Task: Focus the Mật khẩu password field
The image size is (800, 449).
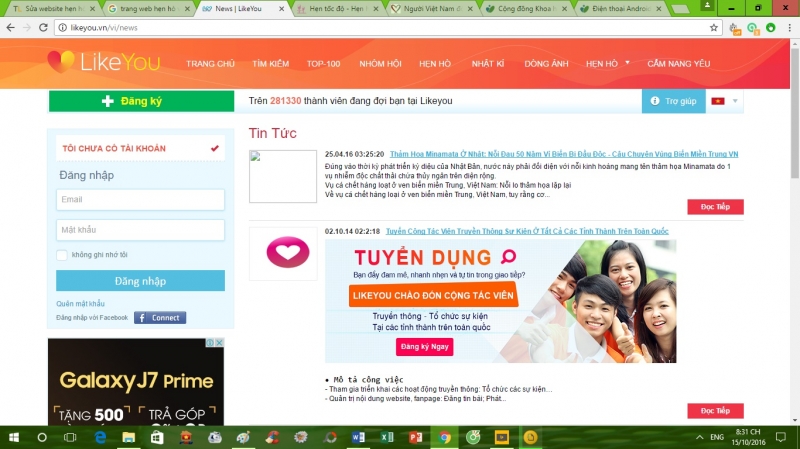Action: click(x=140, y=230)
